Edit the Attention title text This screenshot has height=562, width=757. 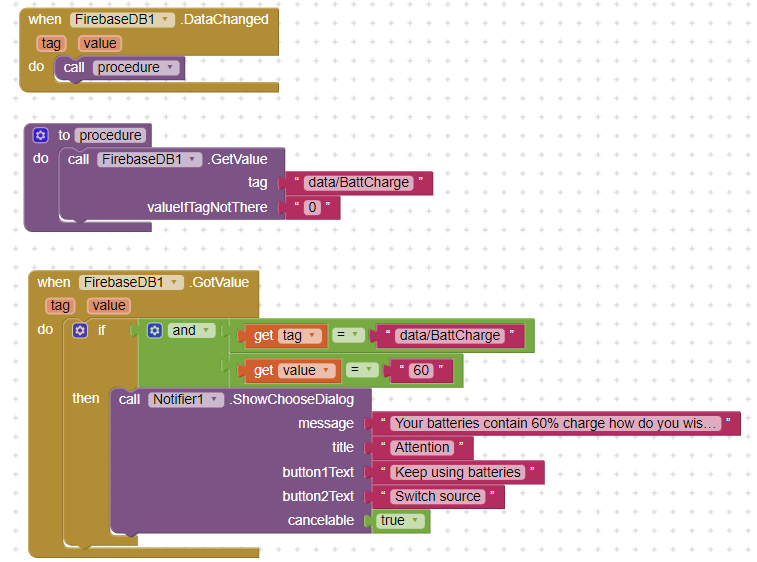(422, 448)
